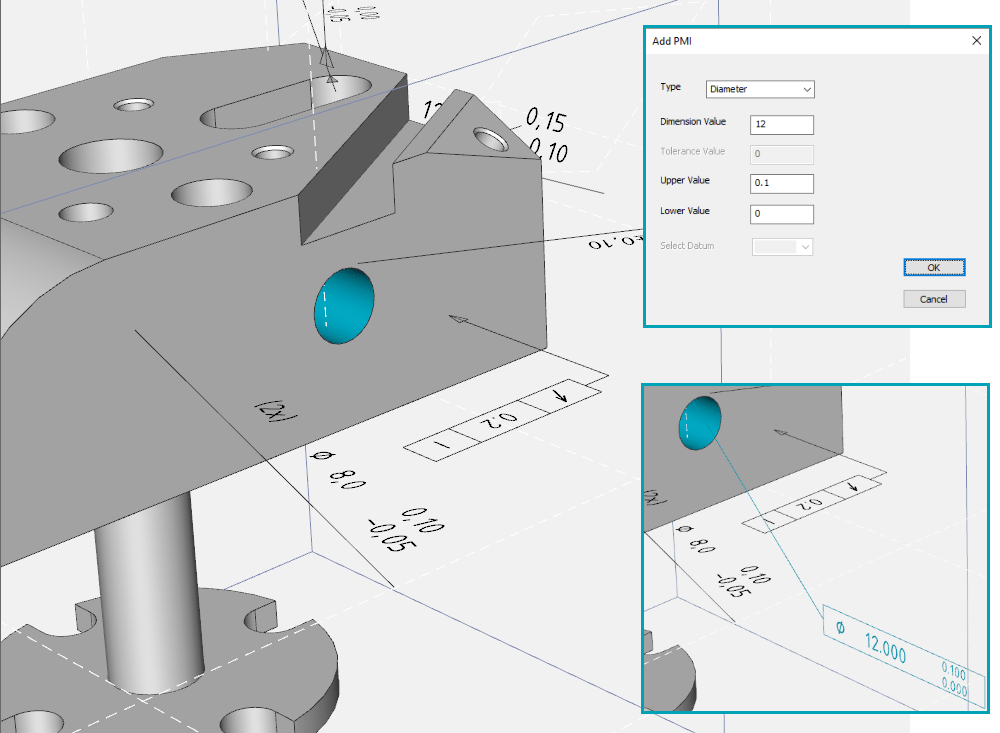Expand the Select Datum dropdown
Viewport: 1000px width, 733px height.
(782, 246)
